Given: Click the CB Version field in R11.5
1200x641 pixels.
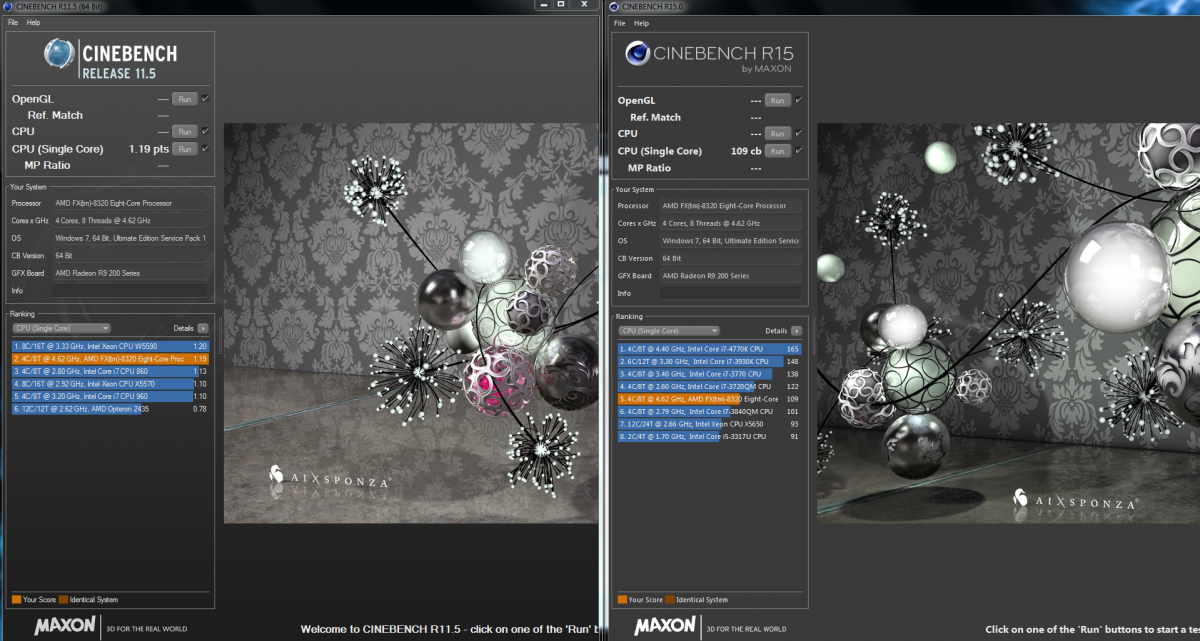Looking at the screenshot, I should point(131,256).
